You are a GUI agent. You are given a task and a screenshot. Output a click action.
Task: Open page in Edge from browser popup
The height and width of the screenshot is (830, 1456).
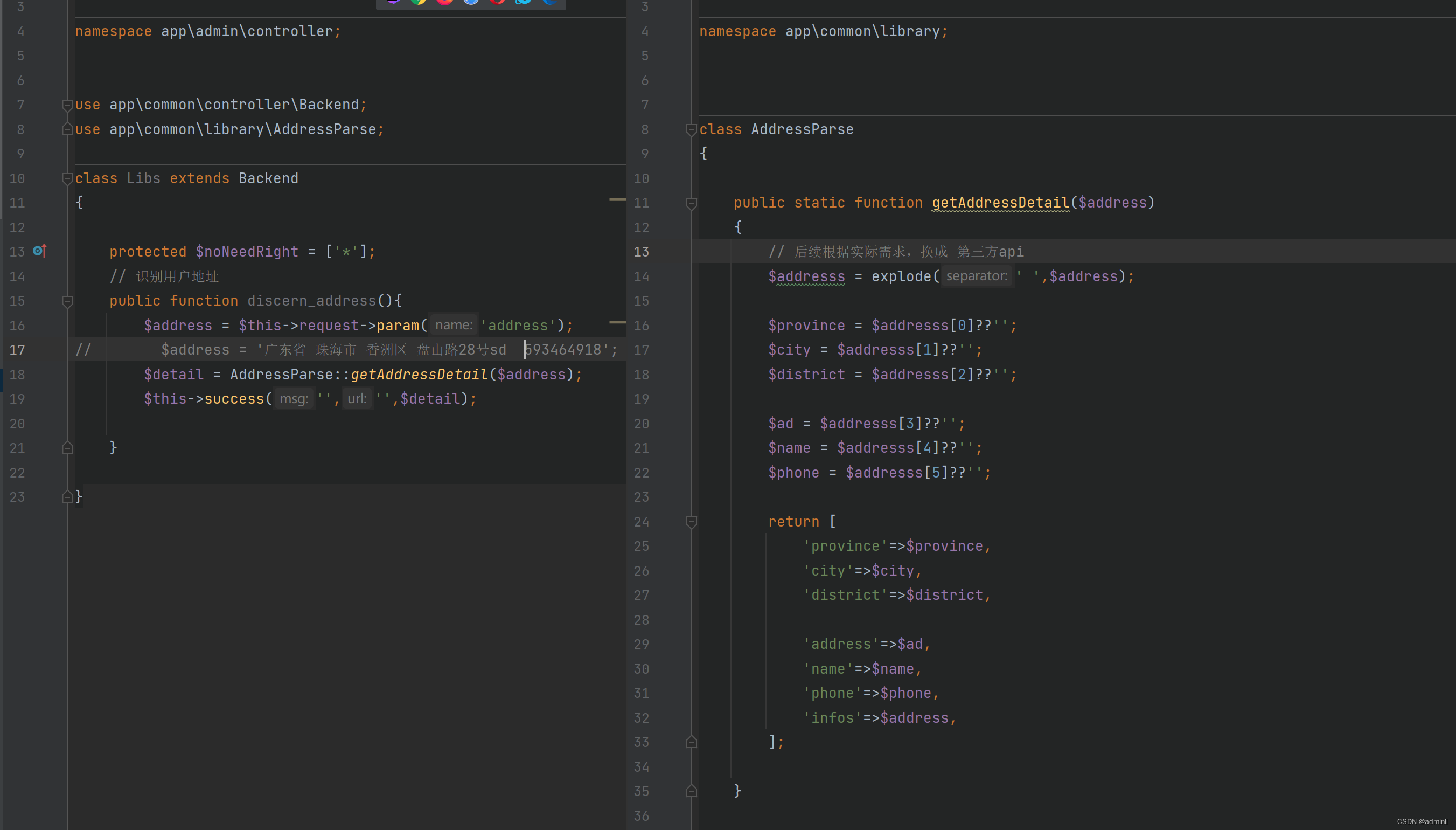549,2
